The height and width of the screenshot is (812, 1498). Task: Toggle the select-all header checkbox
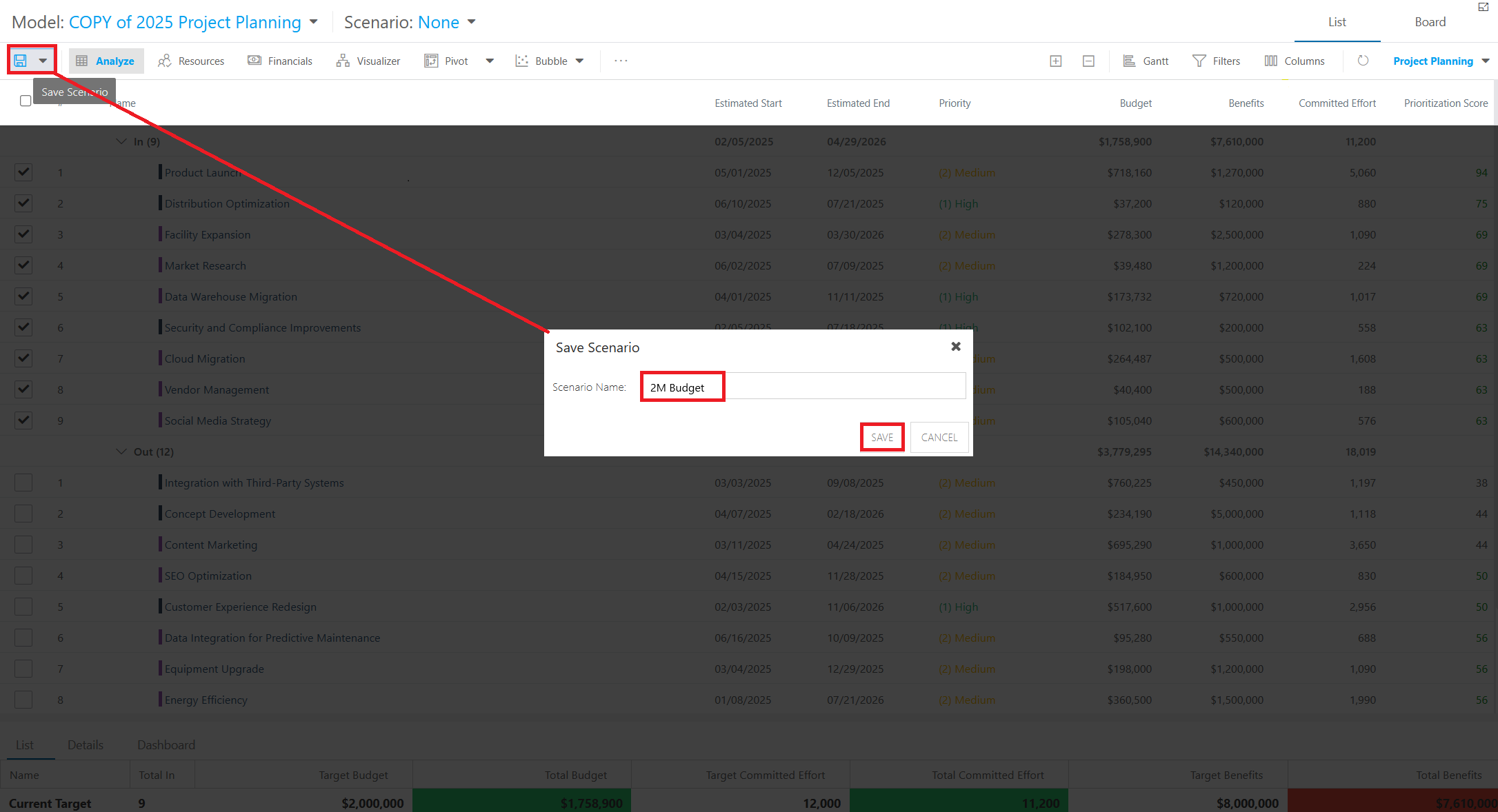click(x=26, y=101)
